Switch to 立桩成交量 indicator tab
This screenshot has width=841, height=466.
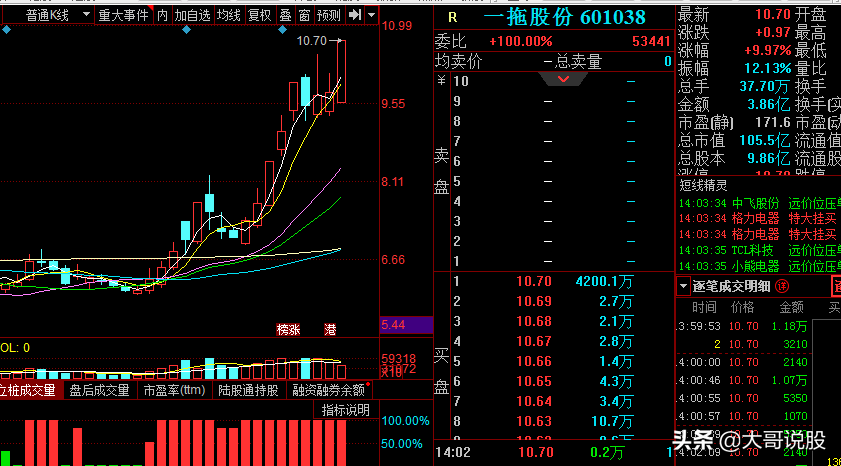click(x=28, y=390)
